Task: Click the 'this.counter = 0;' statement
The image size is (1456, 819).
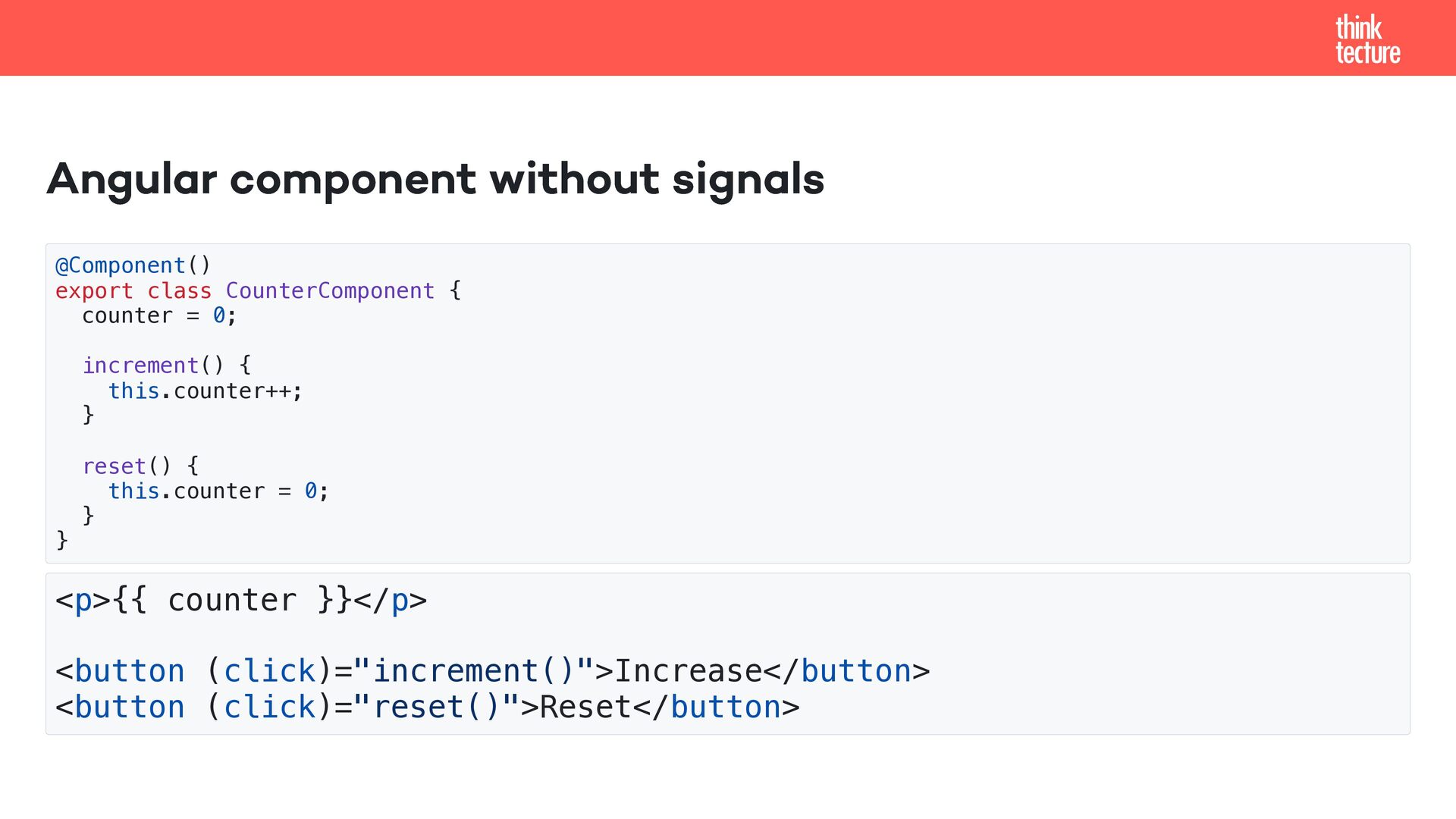Action: click(218, 491)
